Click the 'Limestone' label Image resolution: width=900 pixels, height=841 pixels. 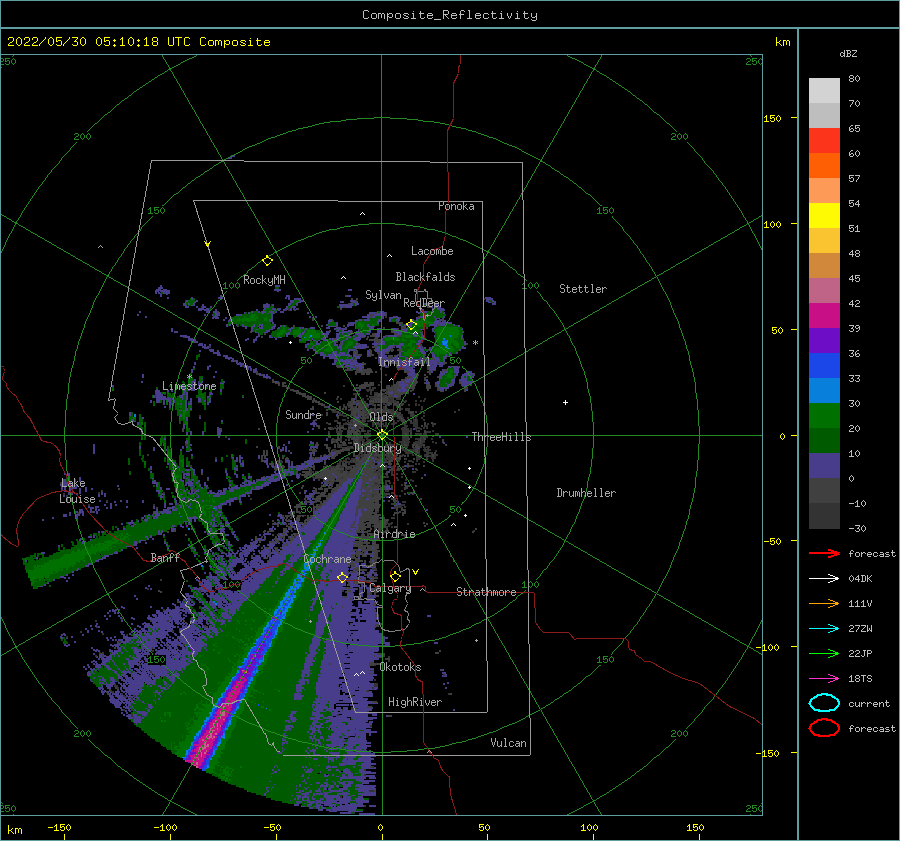189,386
